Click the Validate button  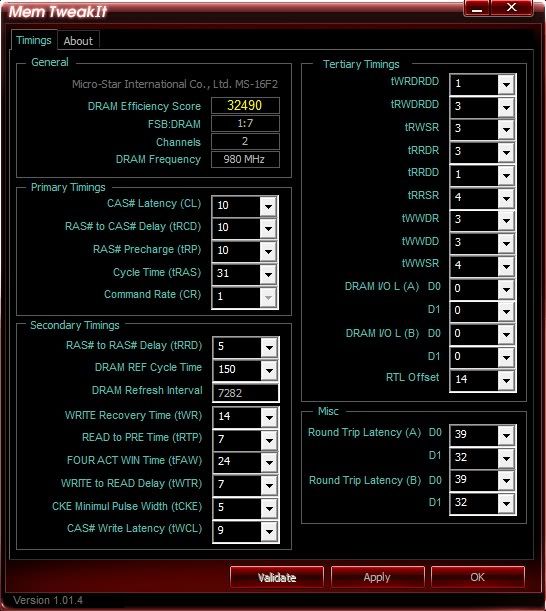pos(277,577)
